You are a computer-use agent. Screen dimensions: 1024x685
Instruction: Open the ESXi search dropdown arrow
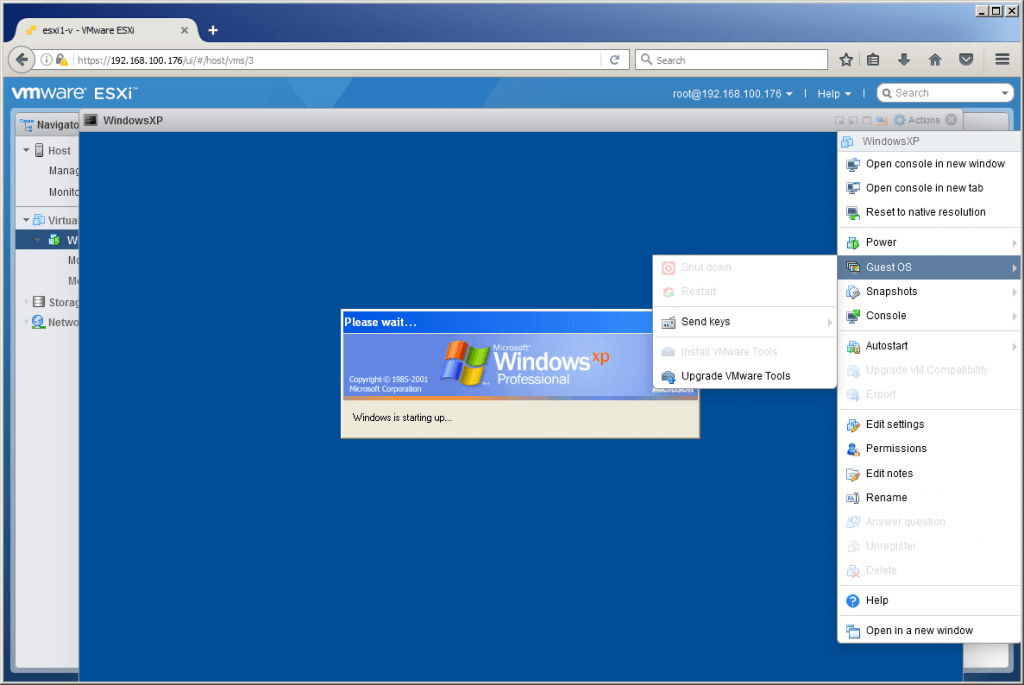[x=1005, y=93]
